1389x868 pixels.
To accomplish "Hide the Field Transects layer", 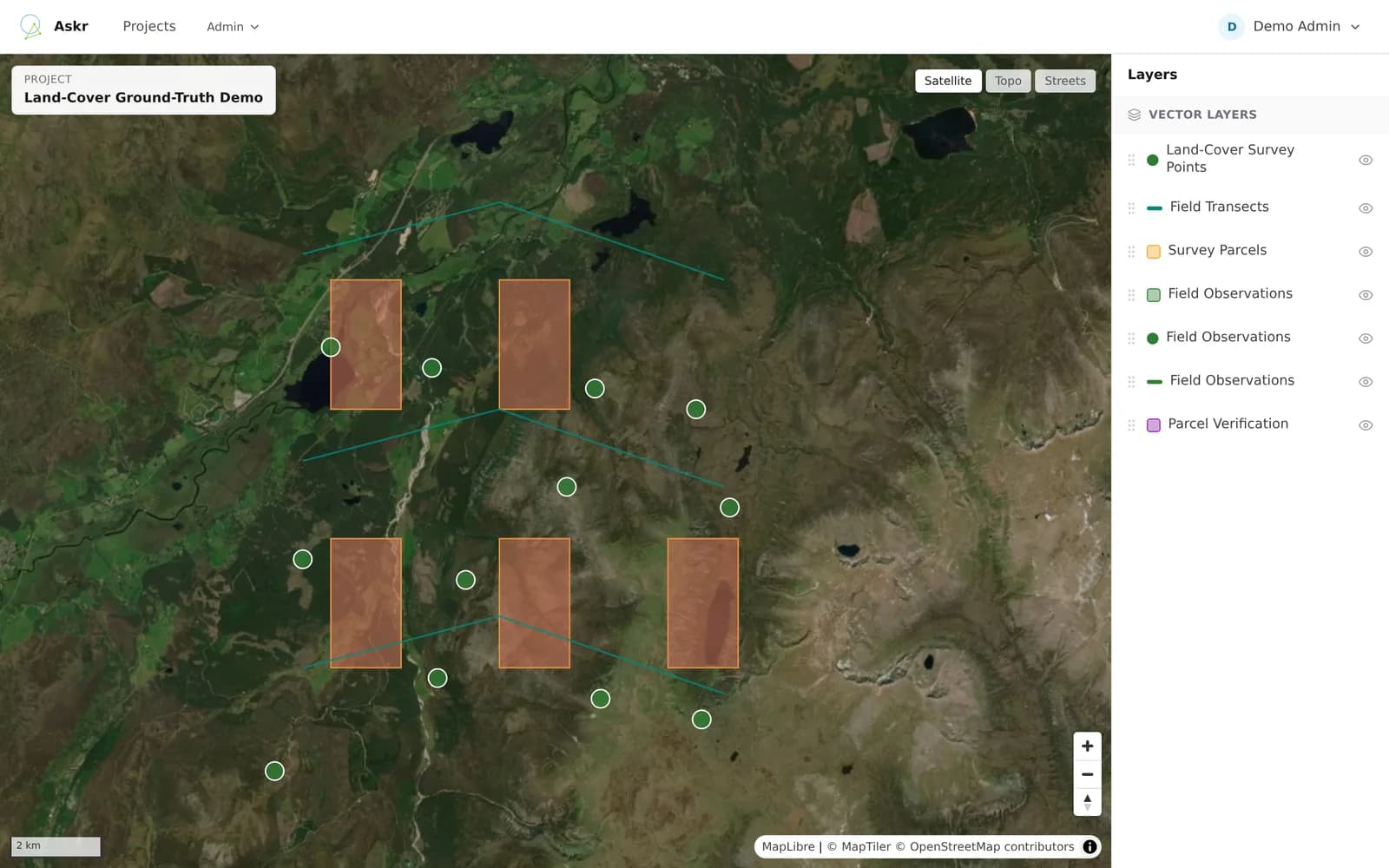I will tap(1366, 208).
